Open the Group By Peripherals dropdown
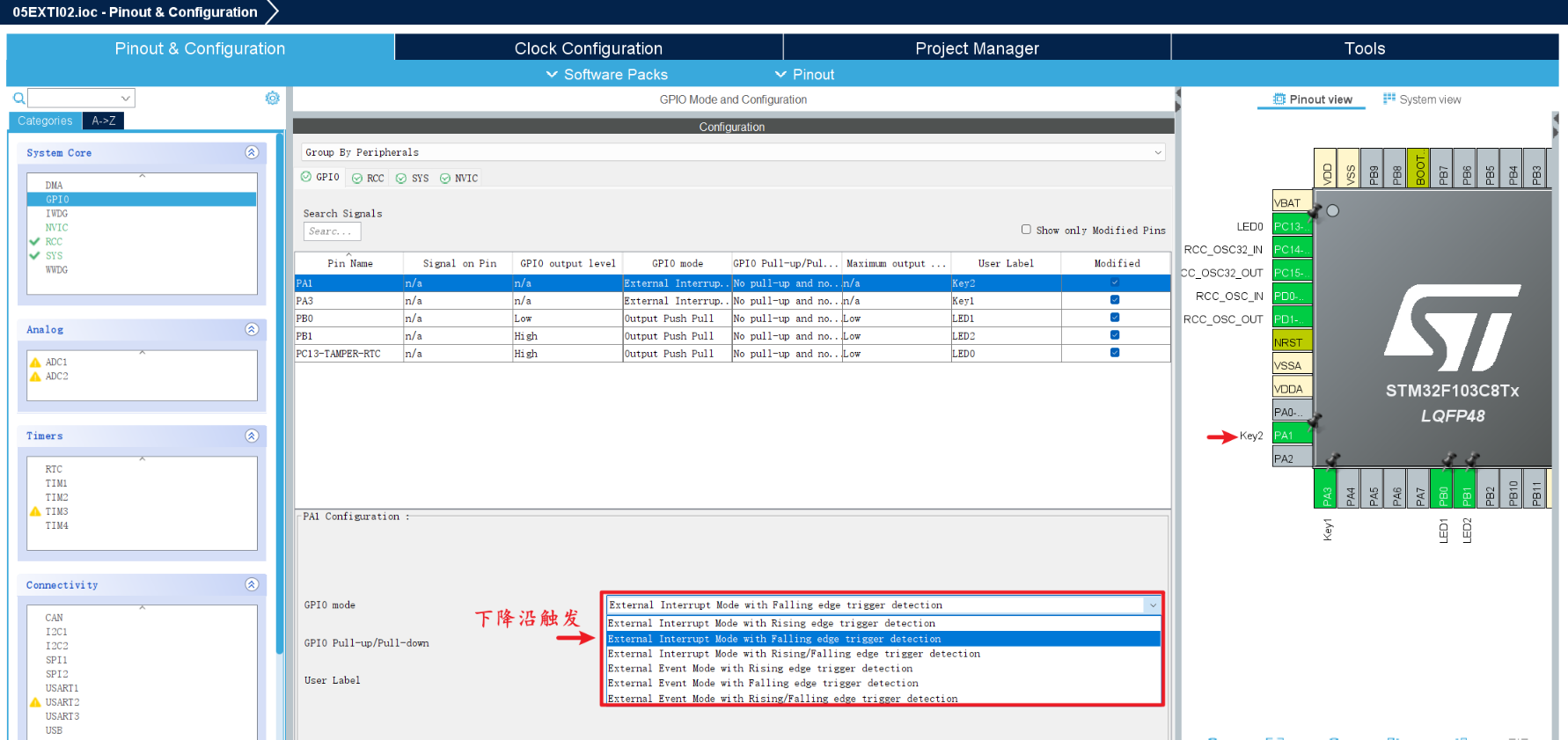1568x740 pixels. coord(733,152)
